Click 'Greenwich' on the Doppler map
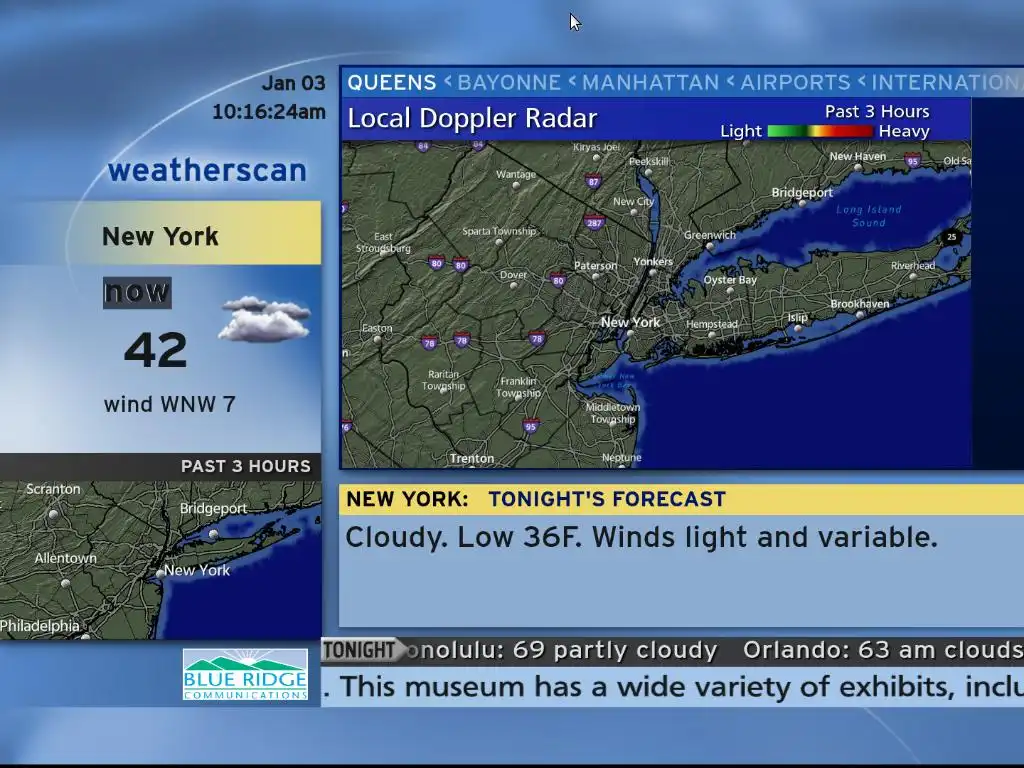Screen dimensions: 1024x768 pyautogui.click(x=710, y=235)
